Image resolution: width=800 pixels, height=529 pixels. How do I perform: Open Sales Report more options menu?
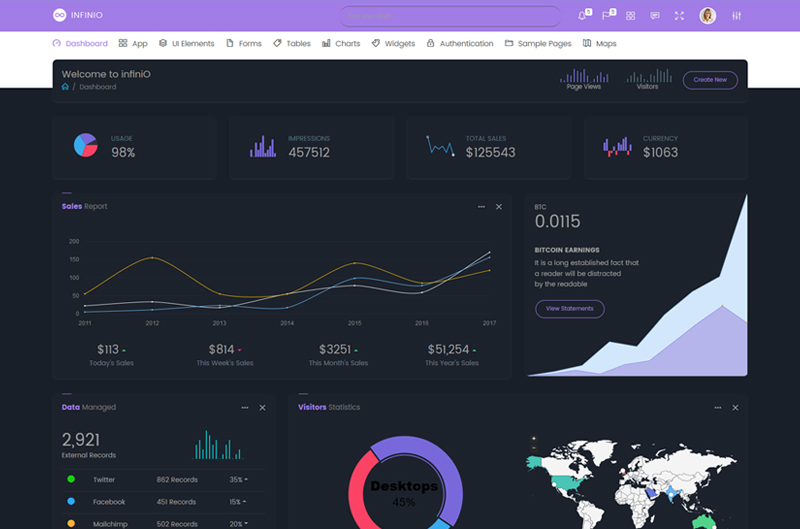coord(481,207)
